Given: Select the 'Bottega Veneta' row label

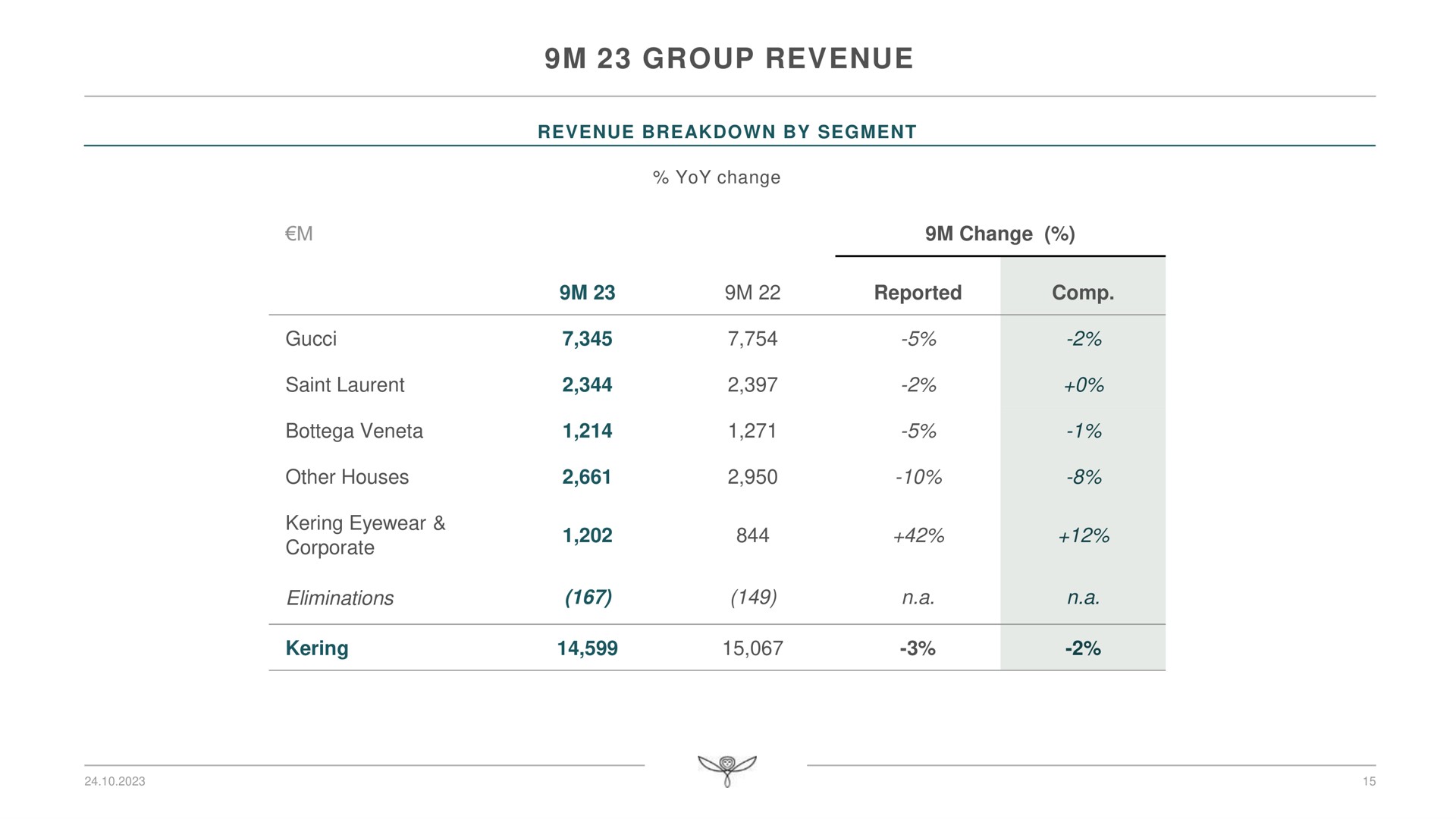Looking at the screenshot, I should pos(353,431).
